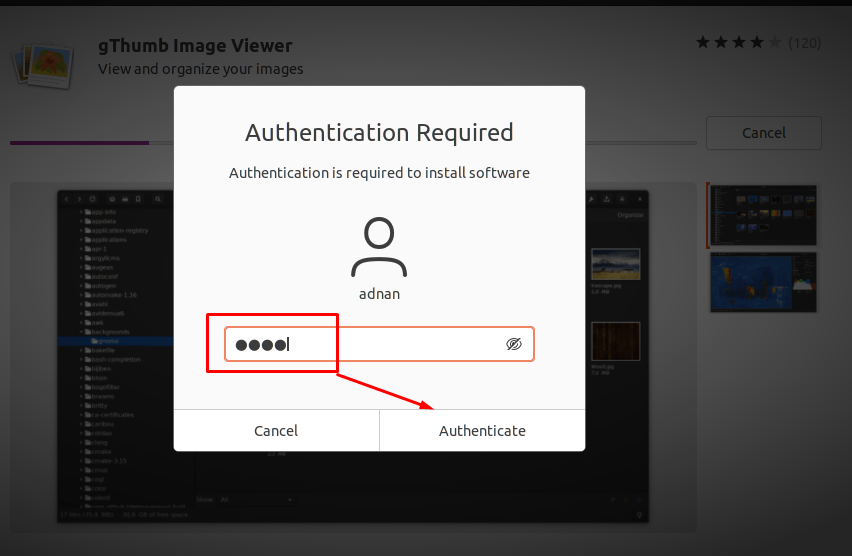Screen dimensions: 852x556
Task: Click the adnan username label
Action: [x=379, y=294]
